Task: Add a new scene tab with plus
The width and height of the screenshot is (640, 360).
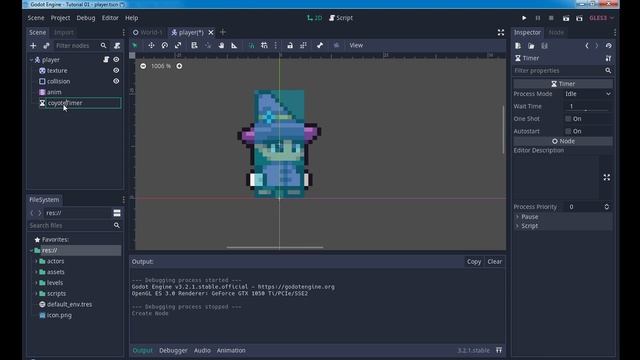Action: click(223, 32)
